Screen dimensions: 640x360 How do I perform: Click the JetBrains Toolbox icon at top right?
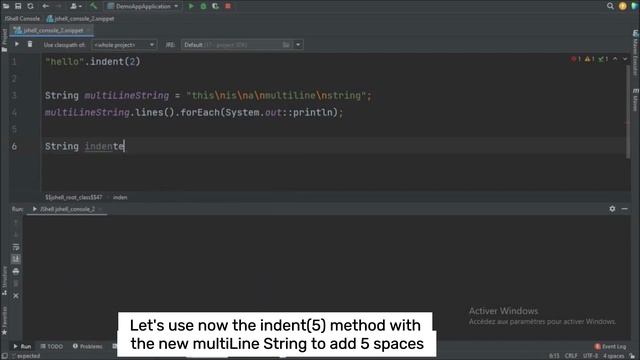pos(635,6)
